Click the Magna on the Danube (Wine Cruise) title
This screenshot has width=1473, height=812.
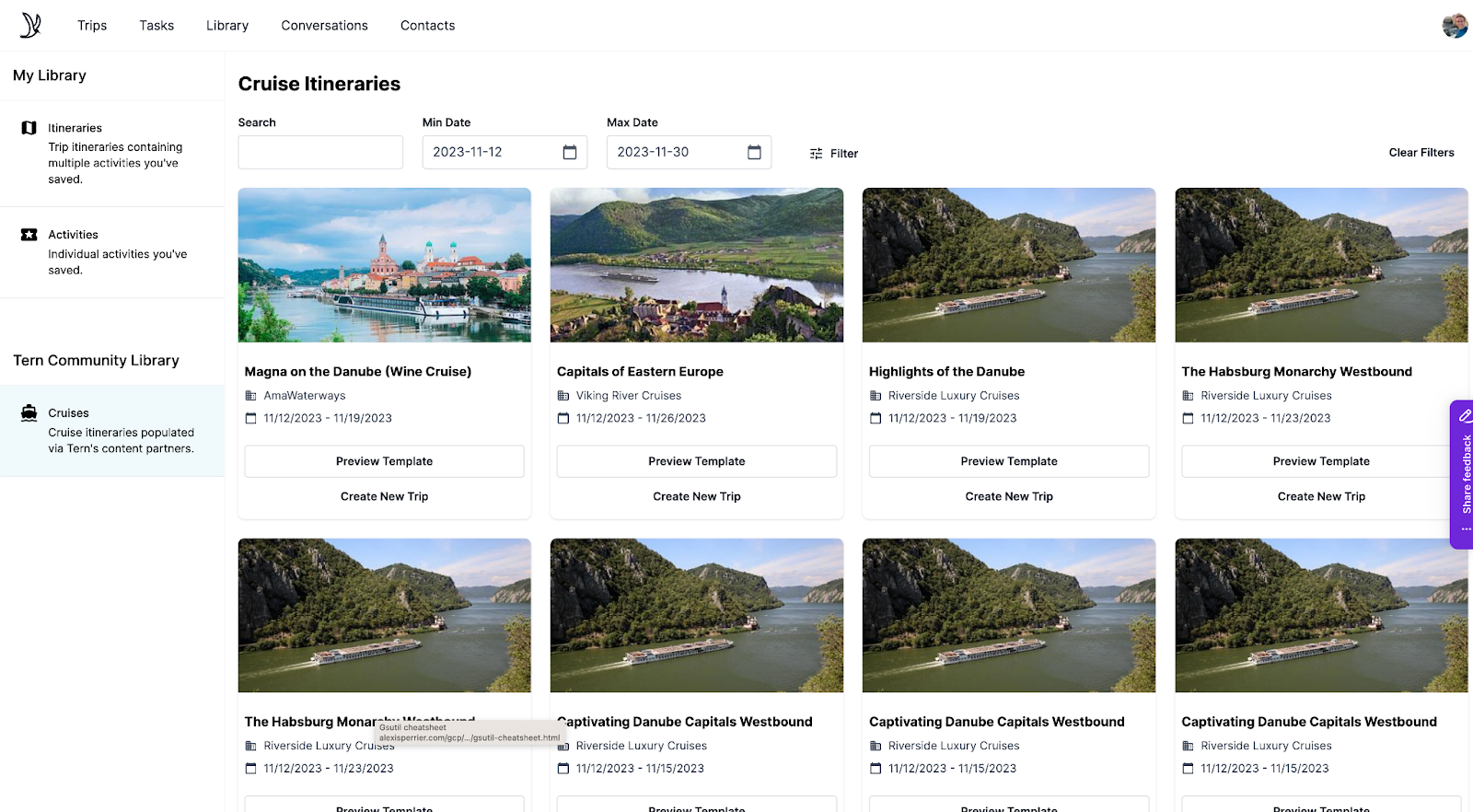(x=358, y=372)
